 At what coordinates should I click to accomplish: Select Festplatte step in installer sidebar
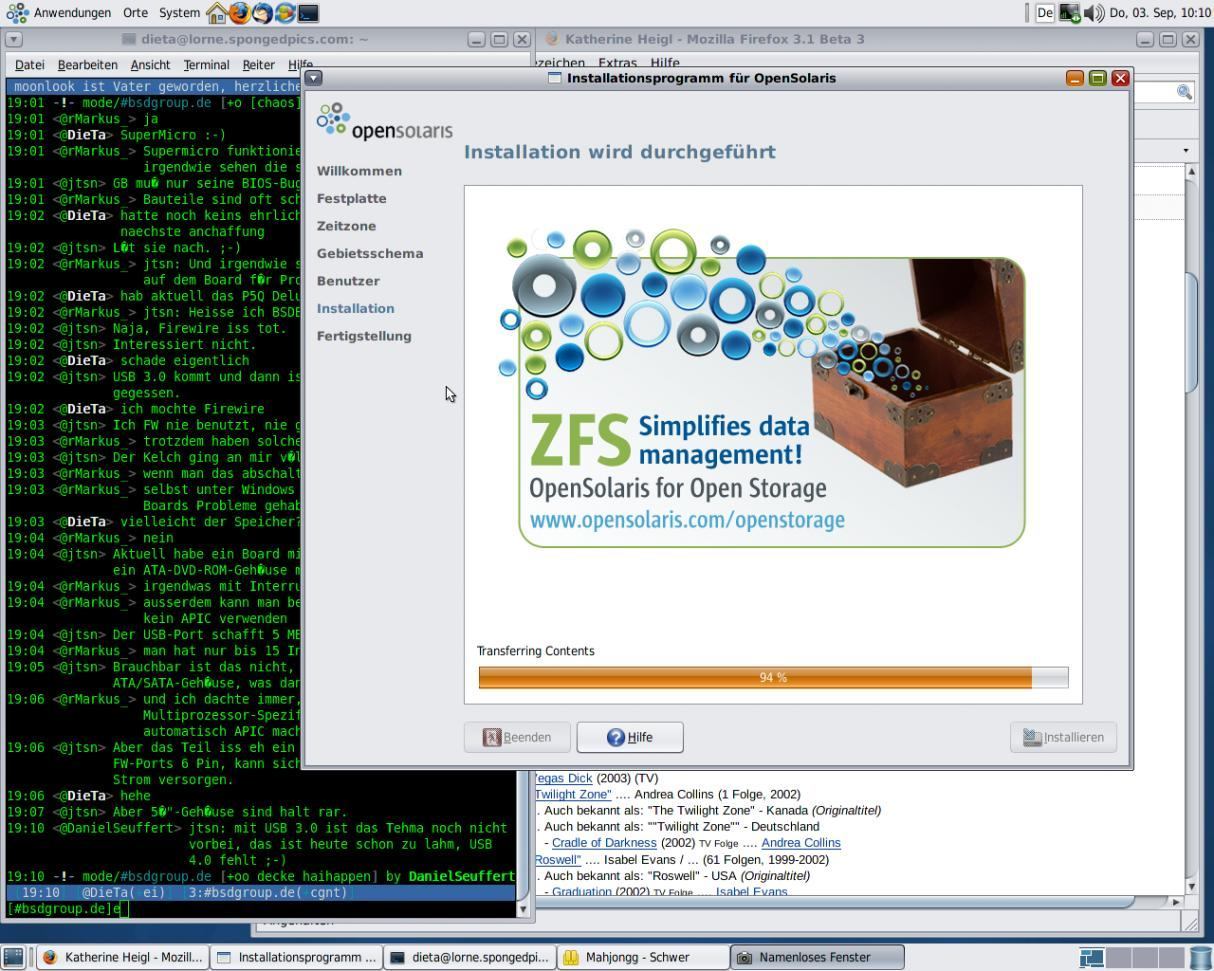coord(351,198)
